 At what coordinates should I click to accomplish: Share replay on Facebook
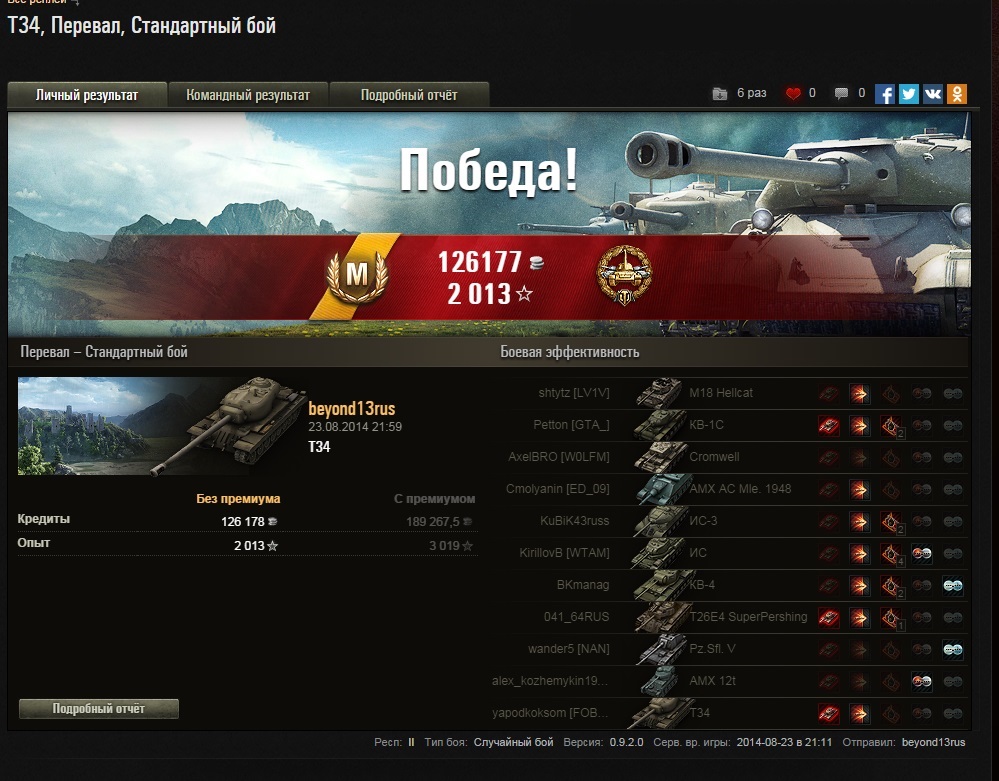pyautogui.click(x=884, y=94)
